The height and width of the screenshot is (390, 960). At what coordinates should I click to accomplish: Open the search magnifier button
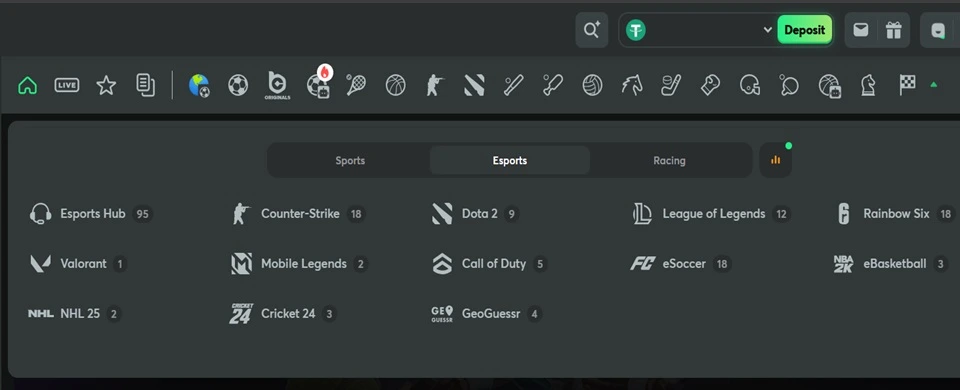coord(591,30)
